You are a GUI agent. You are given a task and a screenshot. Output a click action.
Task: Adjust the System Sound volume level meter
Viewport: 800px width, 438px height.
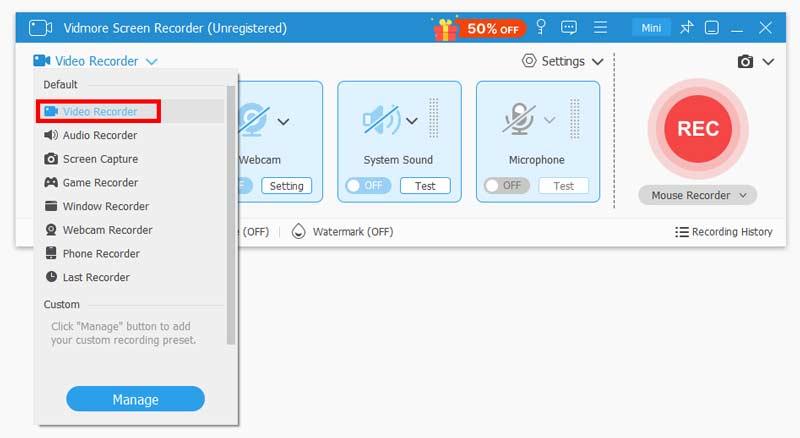tap(434, 121)
